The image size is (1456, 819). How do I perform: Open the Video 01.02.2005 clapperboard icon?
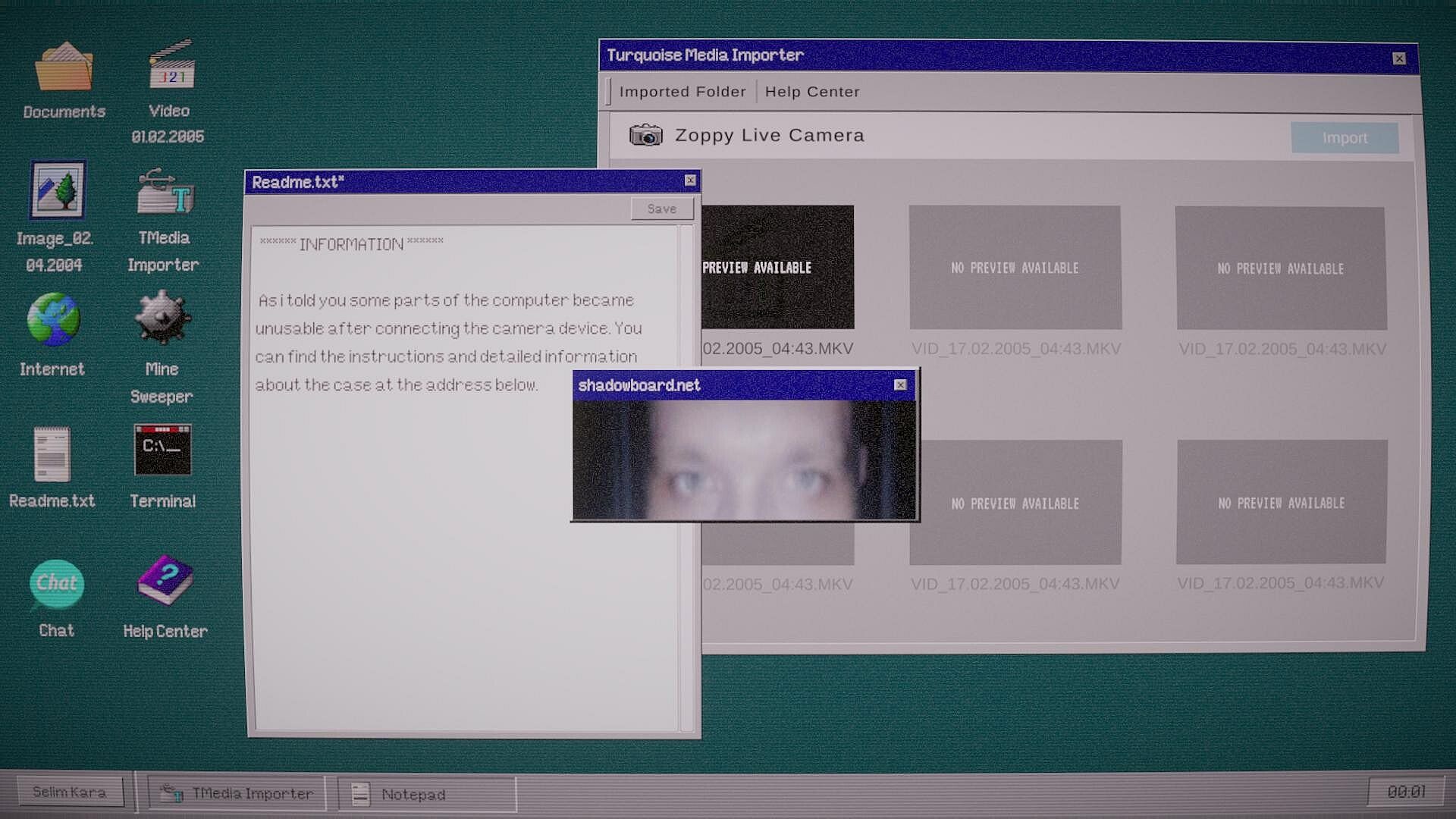[x=171, y=67]
